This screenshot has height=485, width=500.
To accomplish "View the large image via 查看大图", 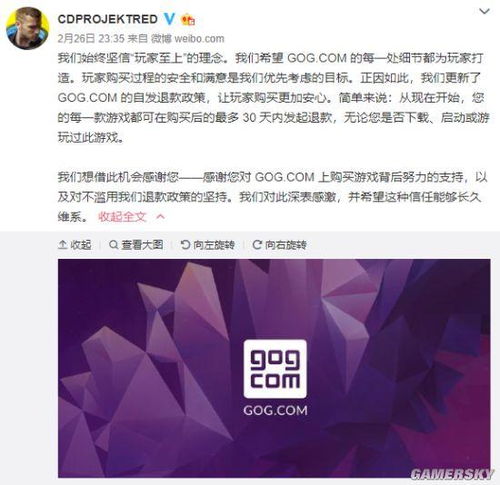I will (142, 245).
